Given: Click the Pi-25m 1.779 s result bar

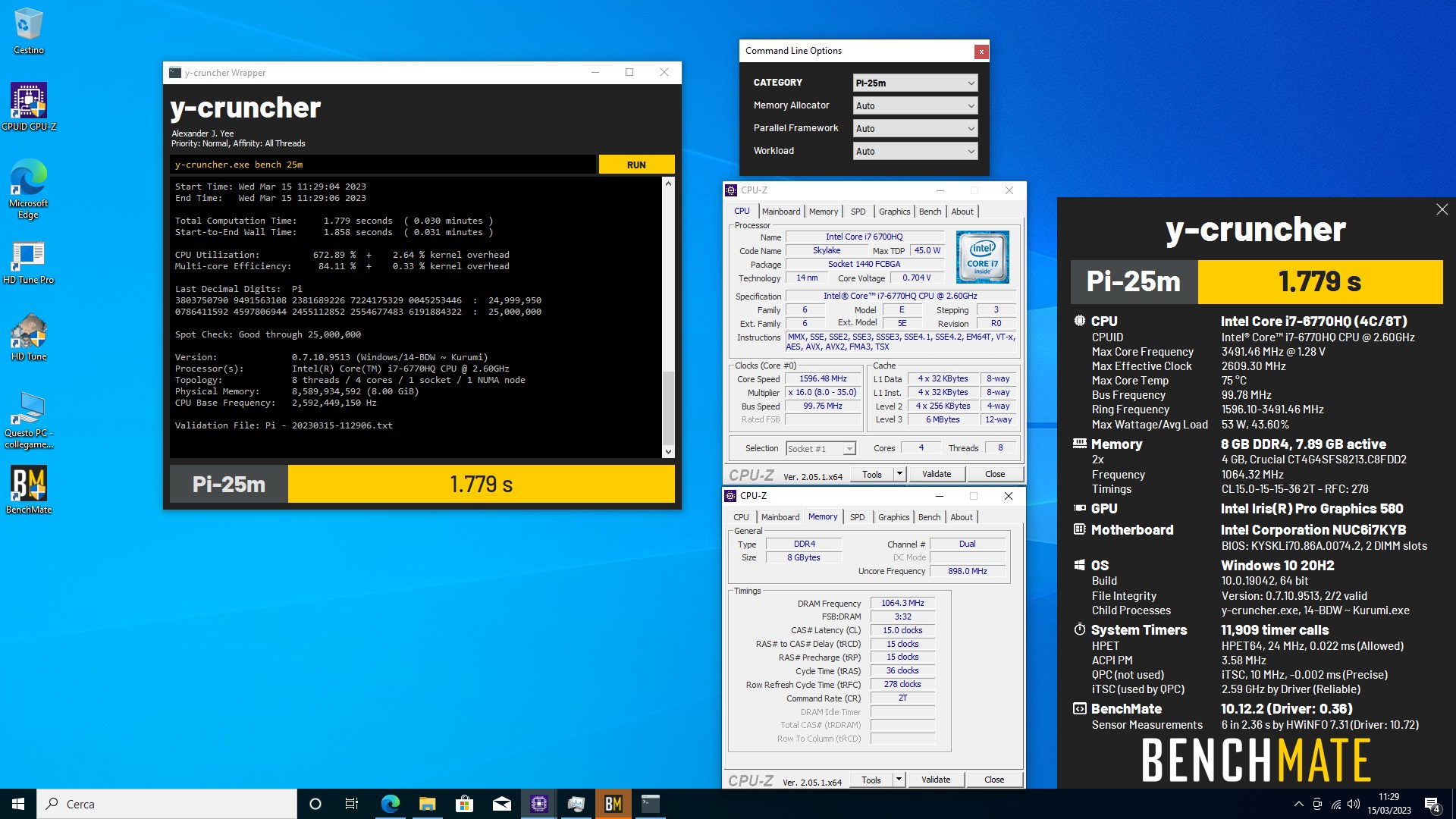Looking at the screenshot, I should (422, 484).
